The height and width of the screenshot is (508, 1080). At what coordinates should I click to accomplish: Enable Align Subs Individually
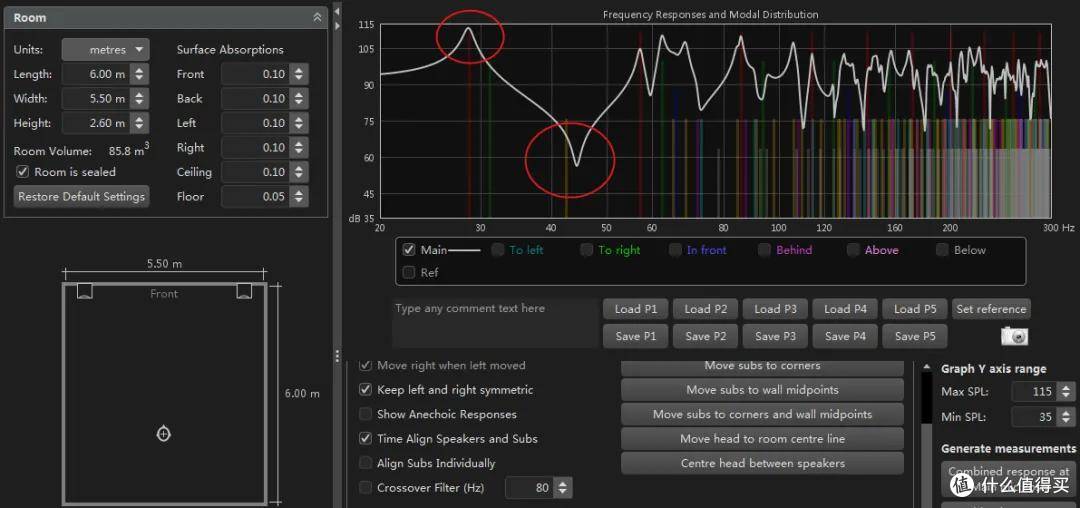pyautogui.click(x=366, y=463)
